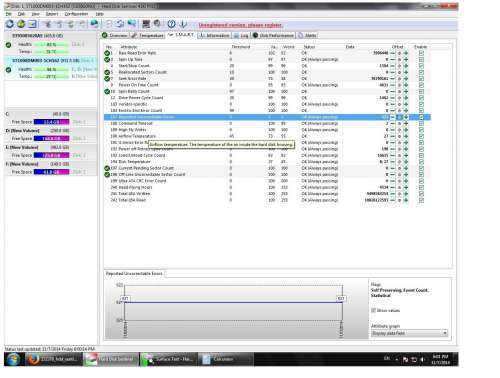This screenshot has width=500, height=378.
Task: Click the blue question mark help icon
Action: [171, 24]
